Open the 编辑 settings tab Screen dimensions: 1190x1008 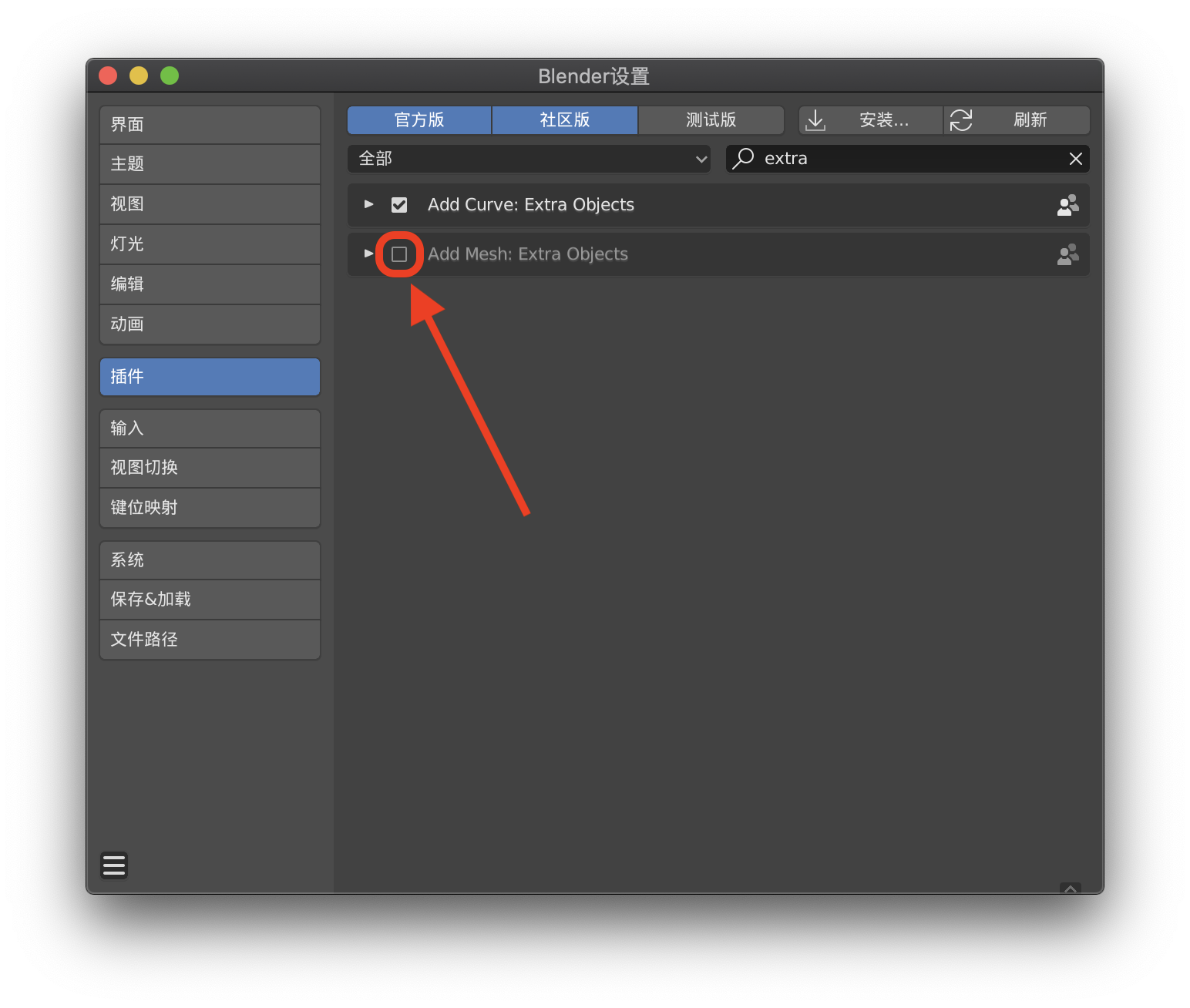click(210, 284)
